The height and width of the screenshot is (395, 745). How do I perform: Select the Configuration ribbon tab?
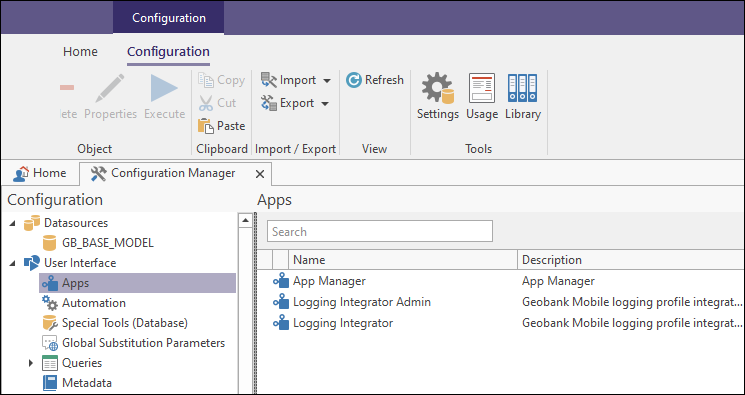168,52
